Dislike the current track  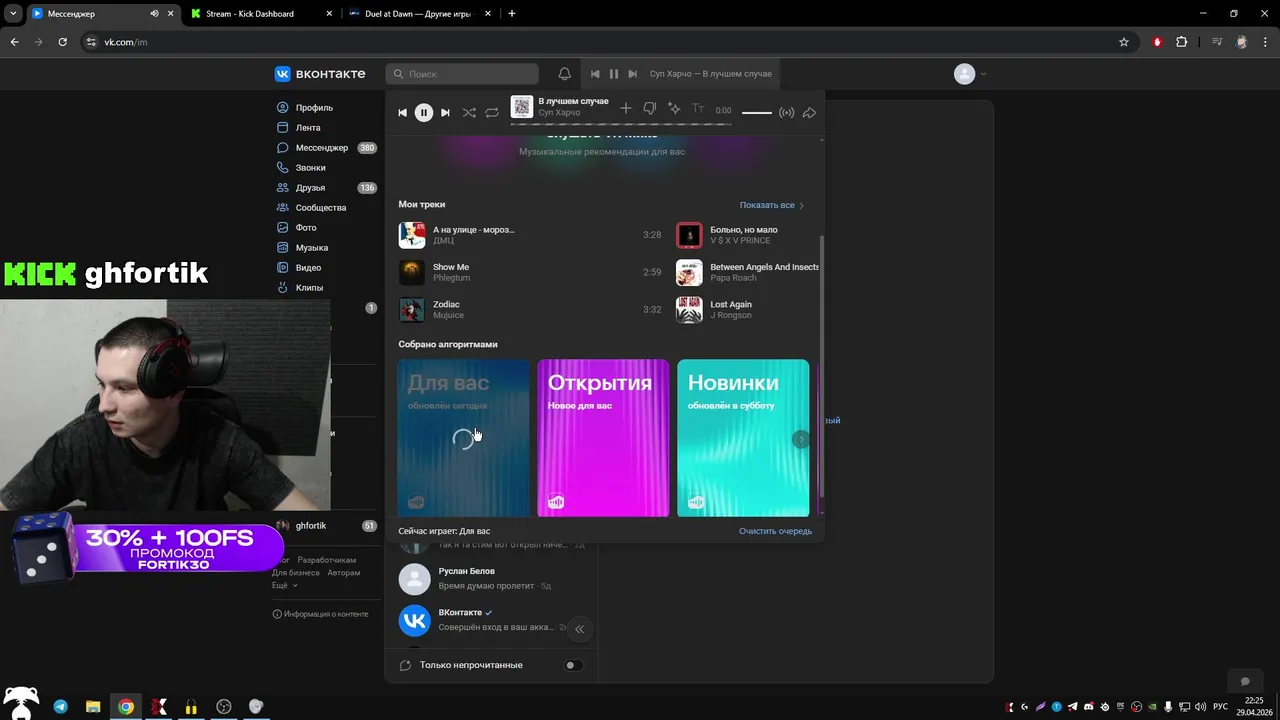click(650, 108)
